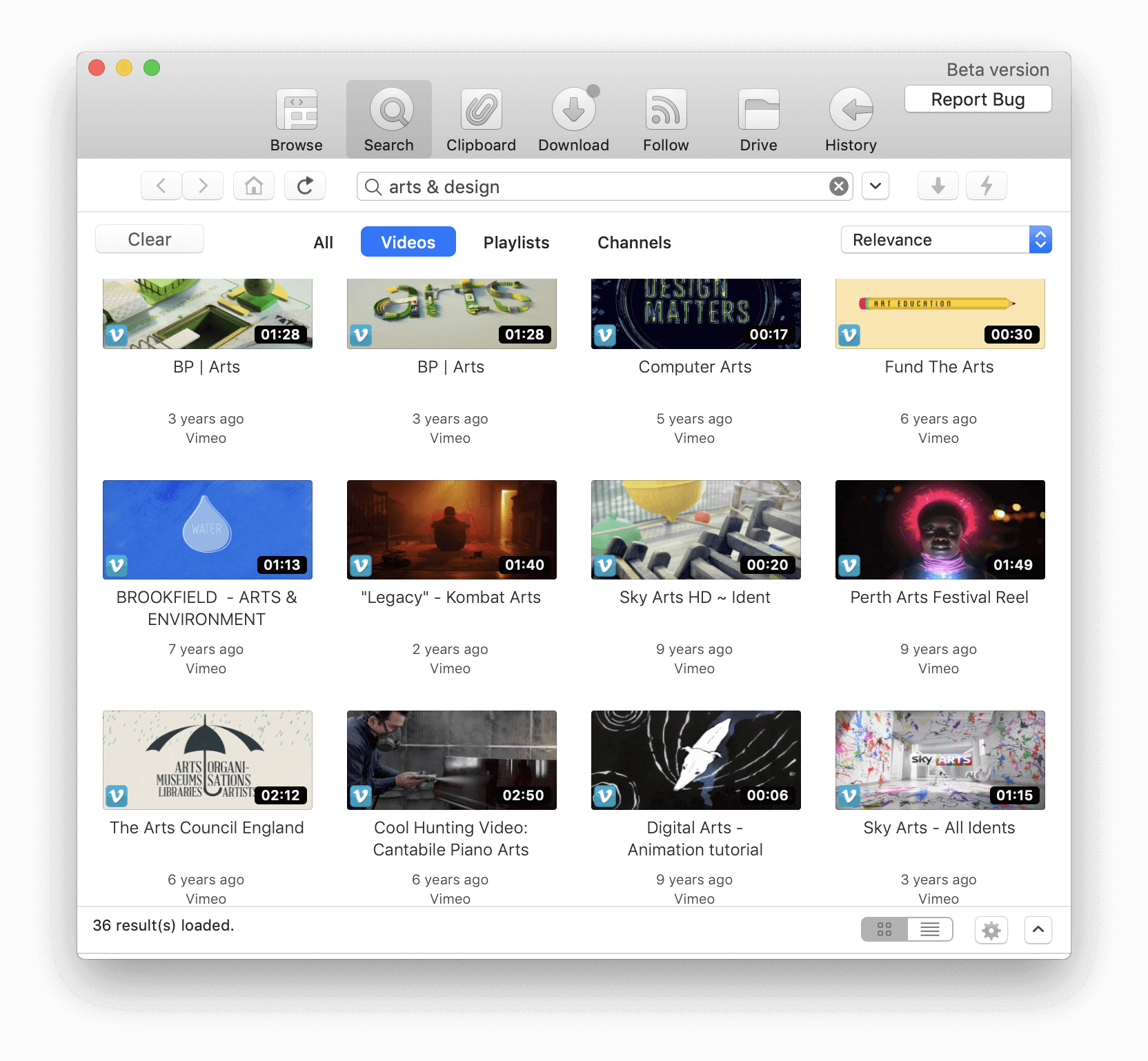This screenshot has width=1148, height=1061.
Task: Click the "36 result(s) loaded." status text
Action: tap(164, 926)
